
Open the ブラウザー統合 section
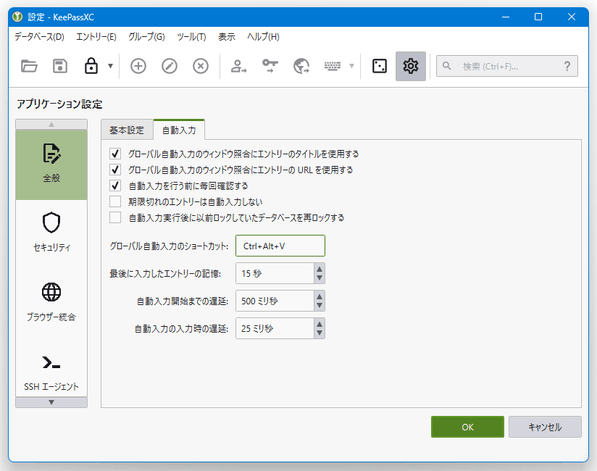tap(51, 302)
